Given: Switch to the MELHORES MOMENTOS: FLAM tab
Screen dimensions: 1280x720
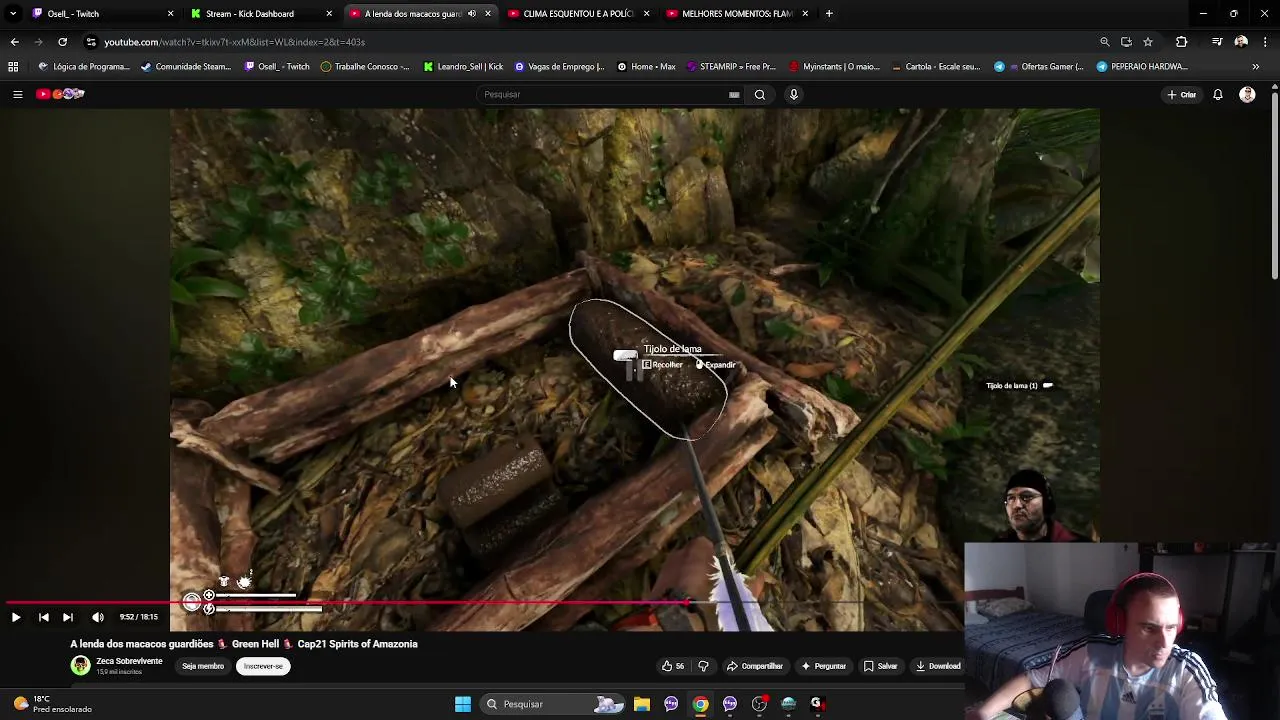Looking at the screenshot, I should (x=736, y=14).
